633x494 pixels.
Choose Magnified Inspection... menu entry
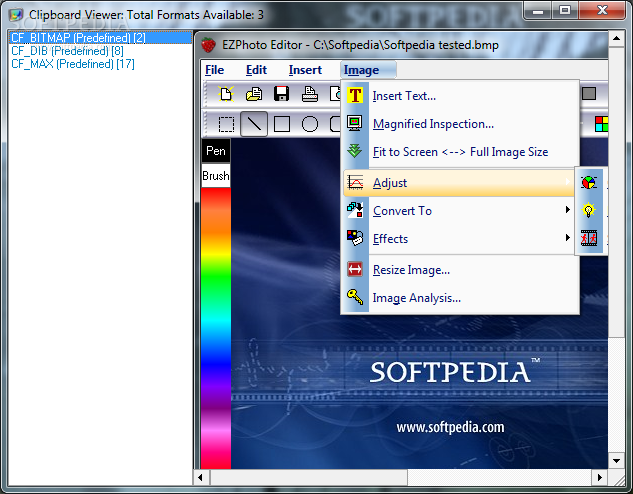pos(460,124)
